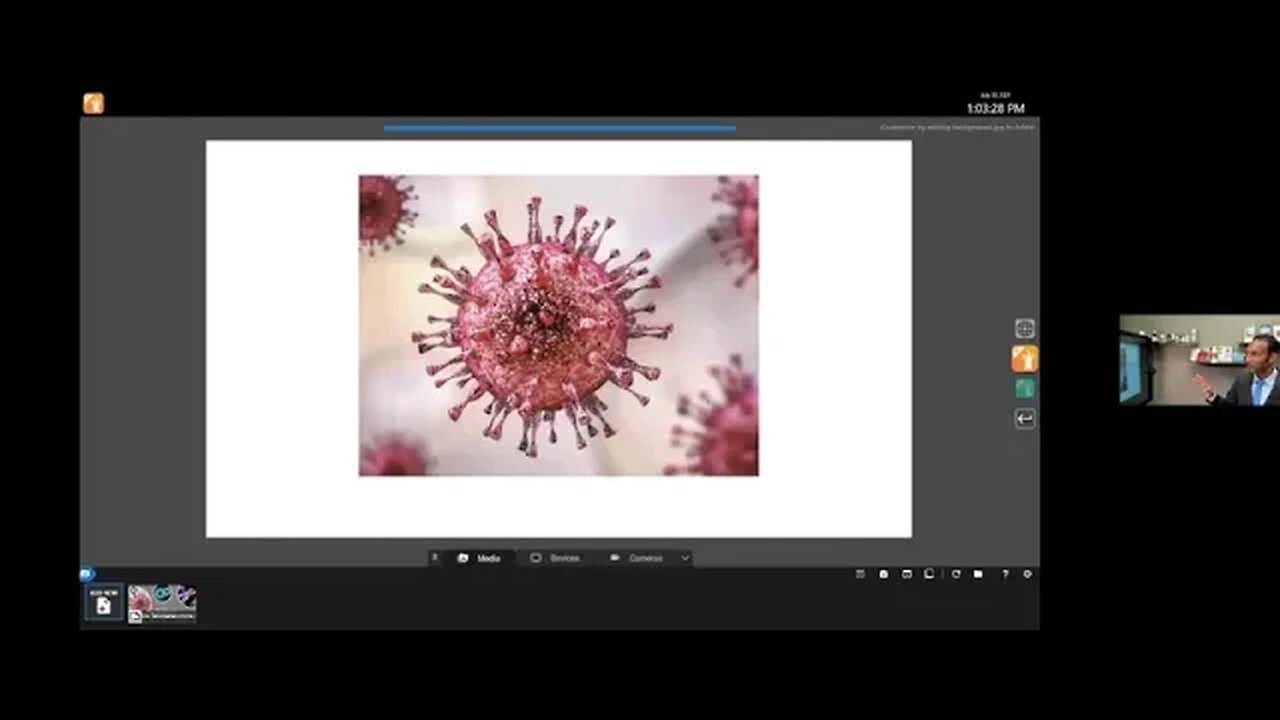Click the blue progress bar above the slide

pyautogui.click(x=560, y=128)
